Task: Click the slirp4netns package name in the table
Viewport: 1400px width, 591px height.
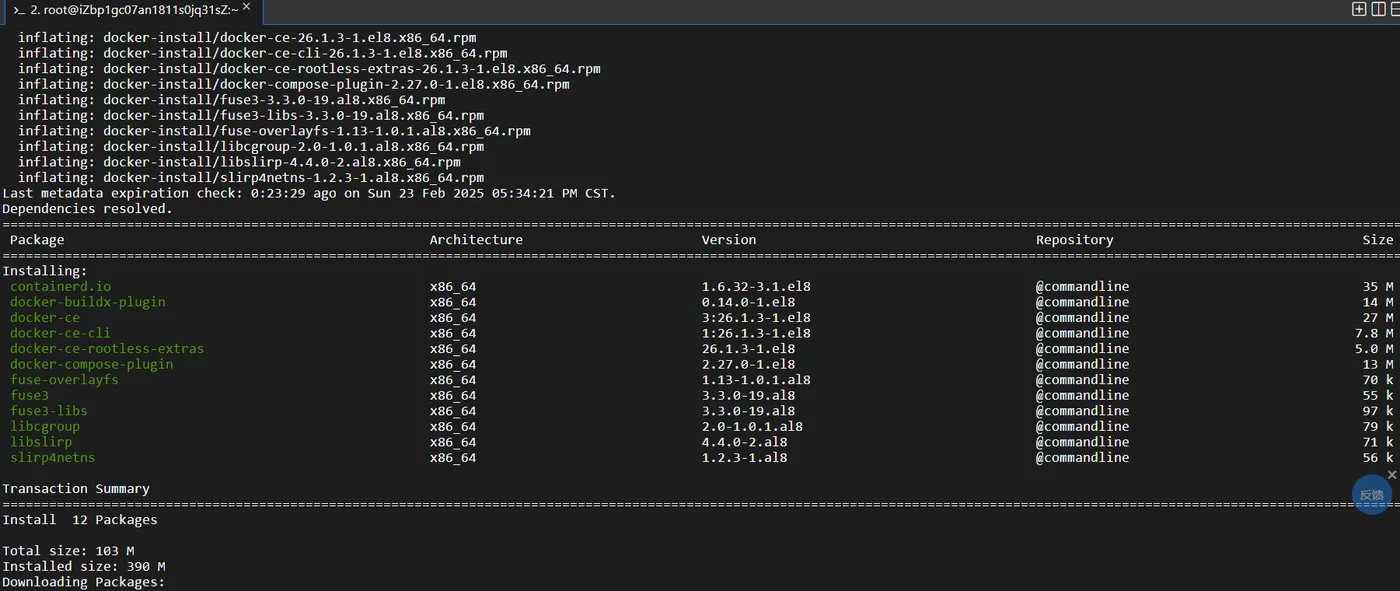Action: (53, 458)
